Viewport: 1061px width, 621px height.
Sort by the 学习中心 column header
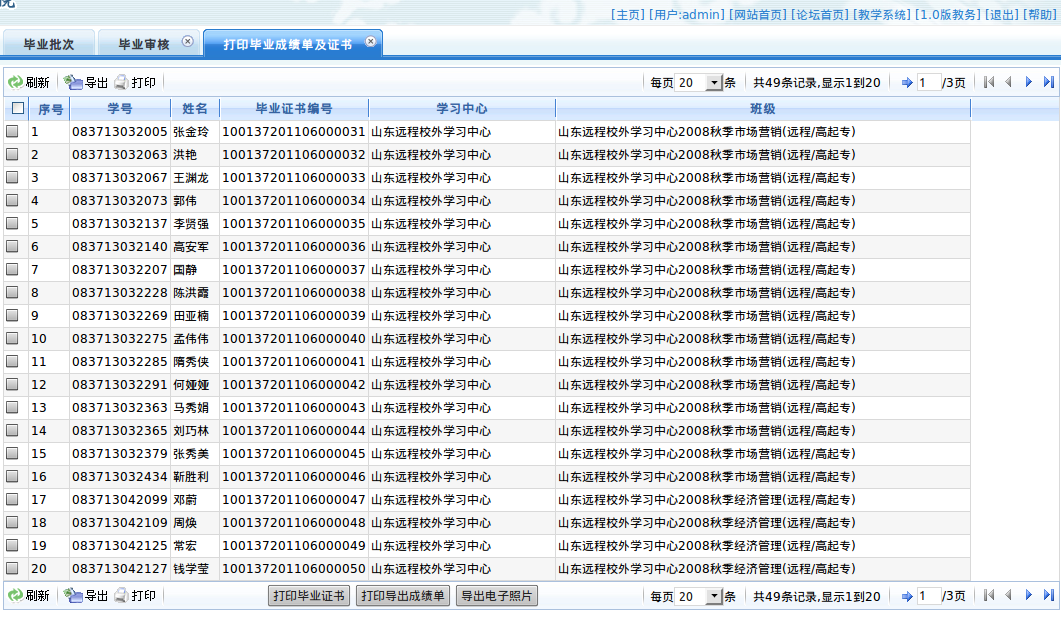[x=461, y=108]
